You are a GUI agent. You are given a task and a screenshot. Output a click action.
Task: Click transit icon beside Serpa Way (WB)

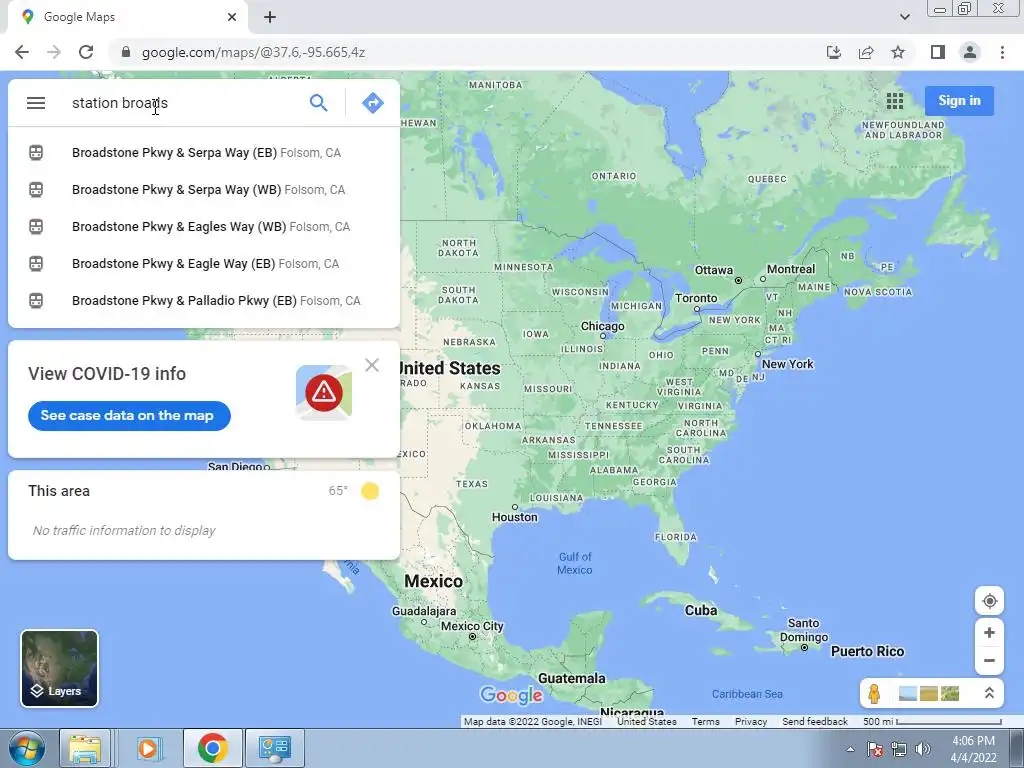coord(36,190)
